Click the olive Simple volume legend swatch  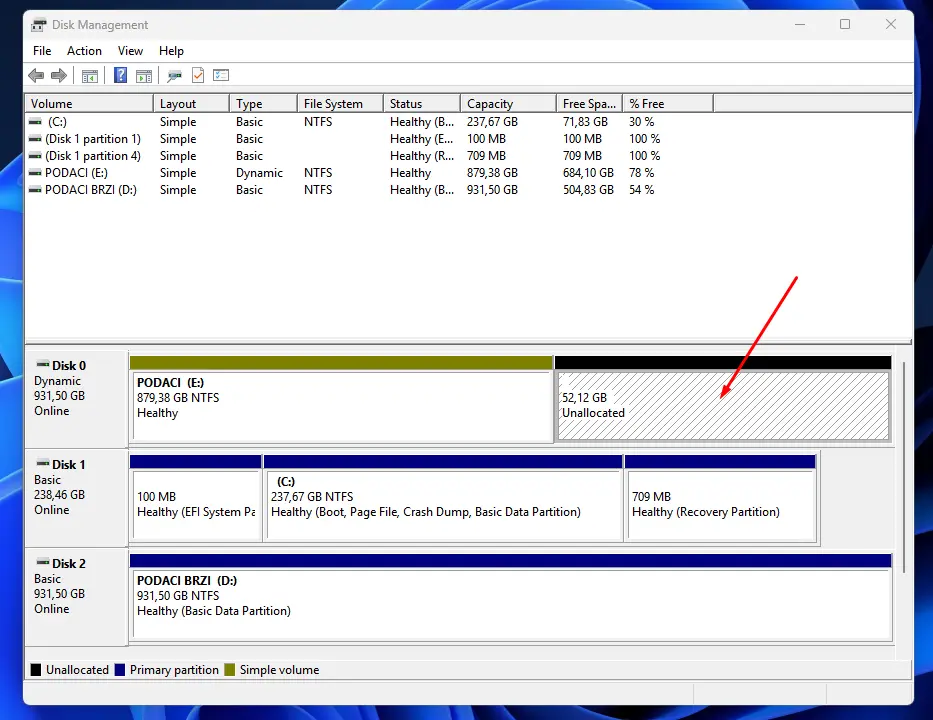pyautogui.click(x=229, y=669)
